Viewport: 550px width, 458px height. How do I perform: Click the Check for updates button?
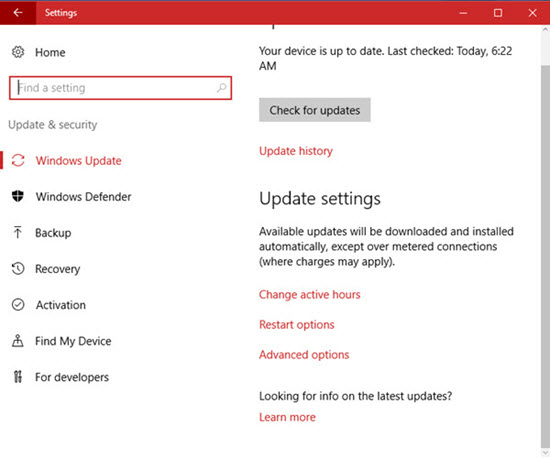[x=315, y=110]
